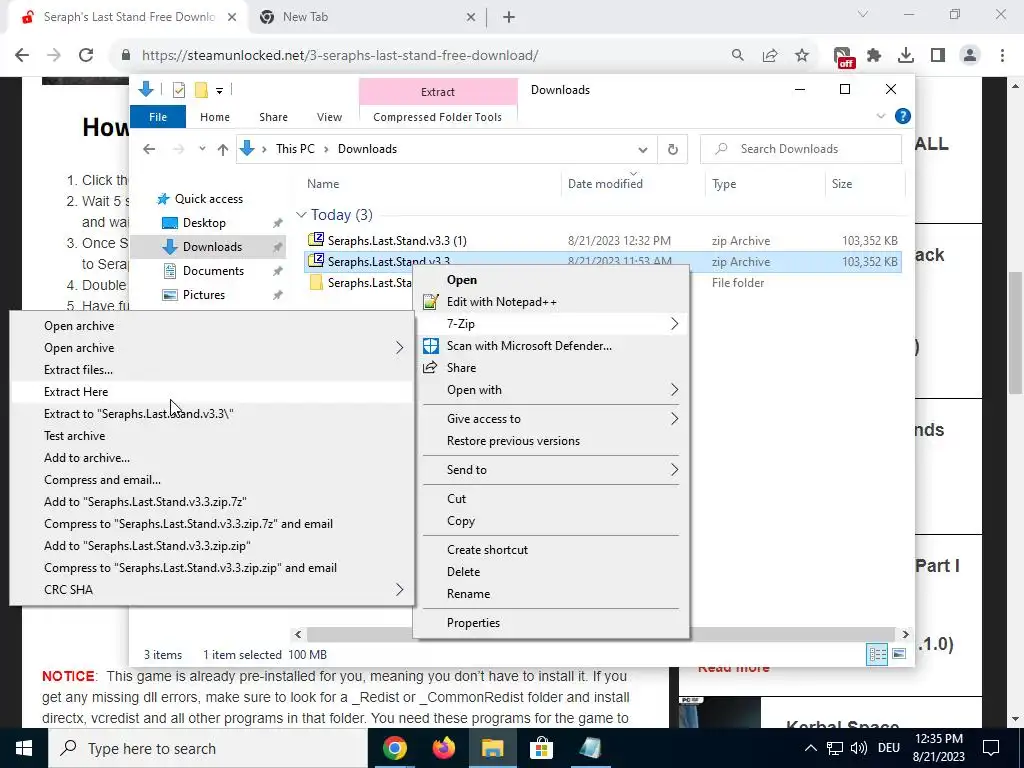The image size is (1024, 768).
Task: Click the Windows Start button
Action: click(24, 748)
